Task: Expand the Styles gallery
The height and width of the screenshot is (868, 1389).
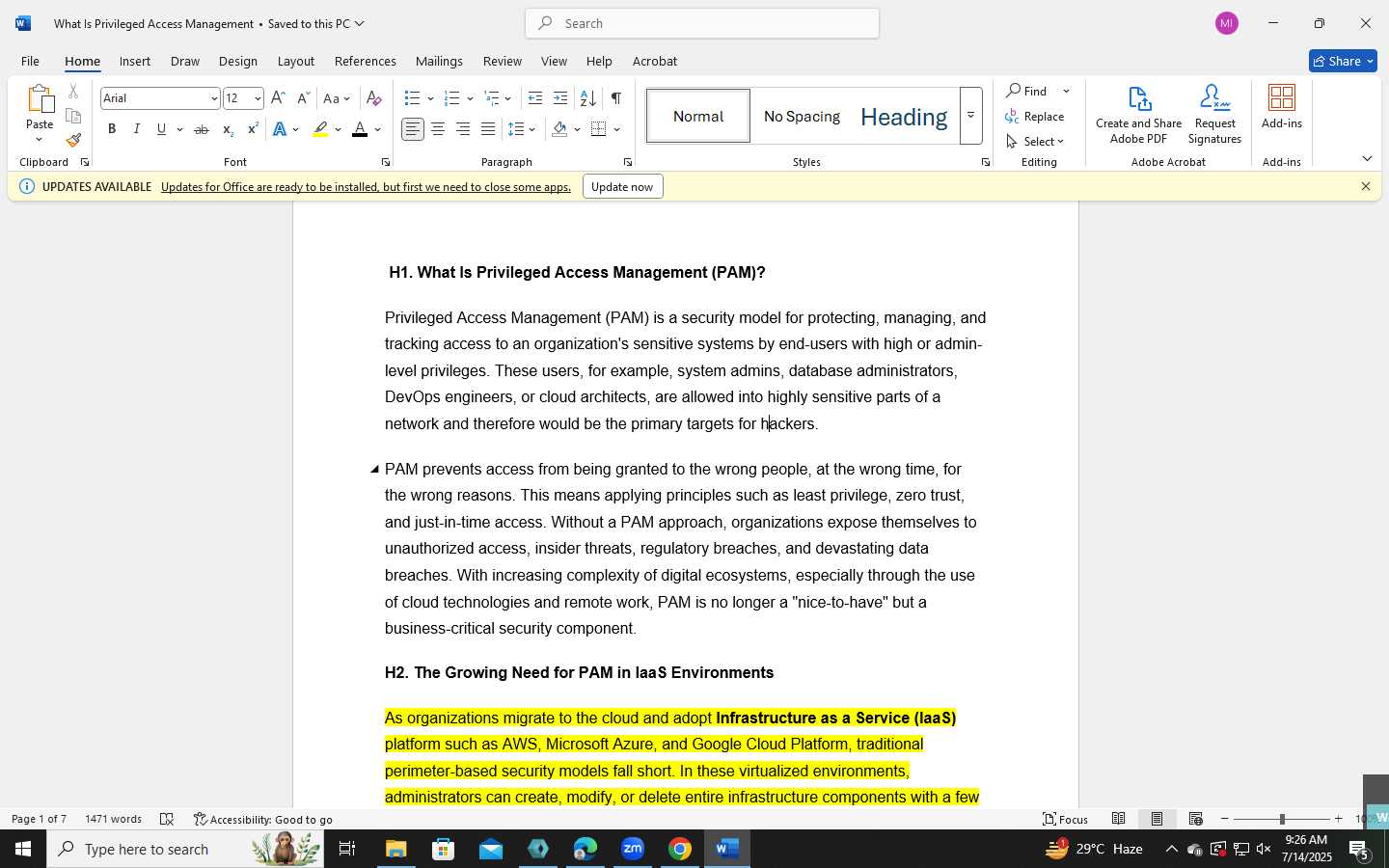Action: 970,116
